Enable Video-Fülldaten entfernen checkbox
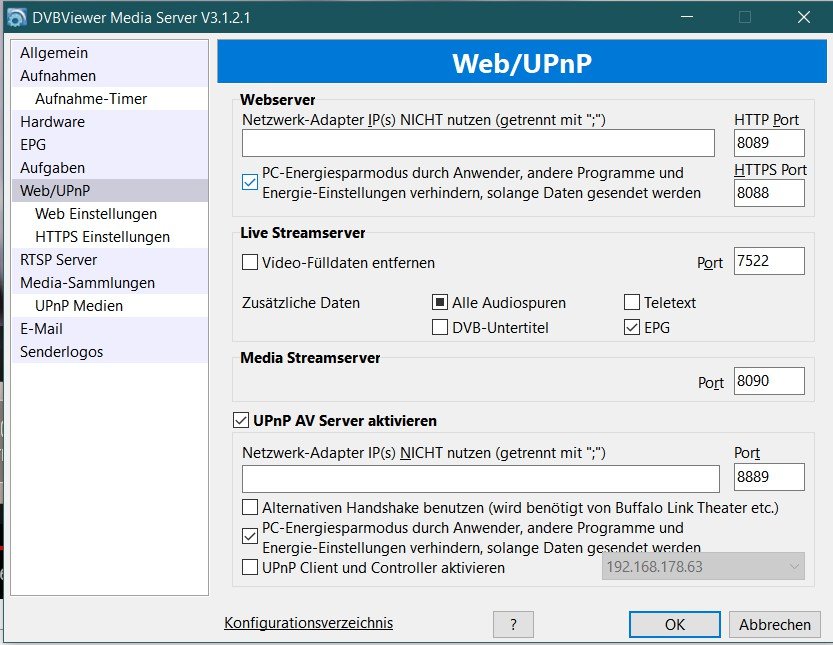The height and width of the screenshot is (645, 833). [250, 263]
